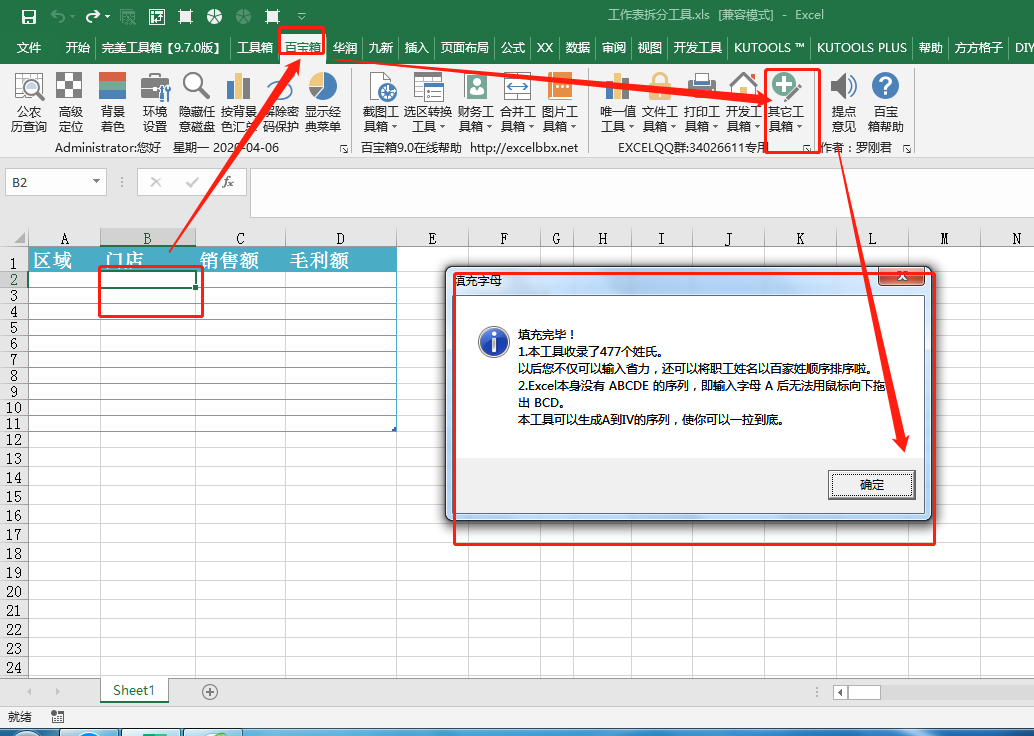The image size is (1034, 736).
Task: Open the 合并工具箱 dropdown
Action: tap(518, 103)
